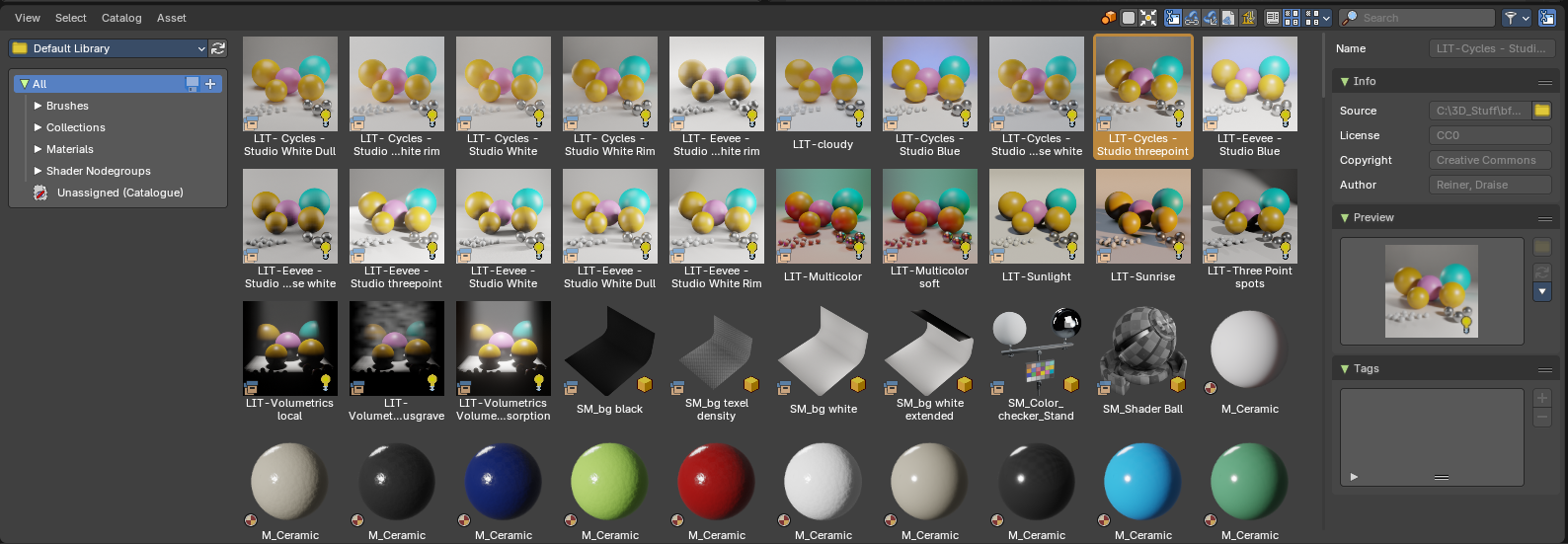Toggle the highlighted sidebar icon left of link icon
Image resolution: width=1568 pixels, height=544 pixels.
click(x=1173, y=18)
